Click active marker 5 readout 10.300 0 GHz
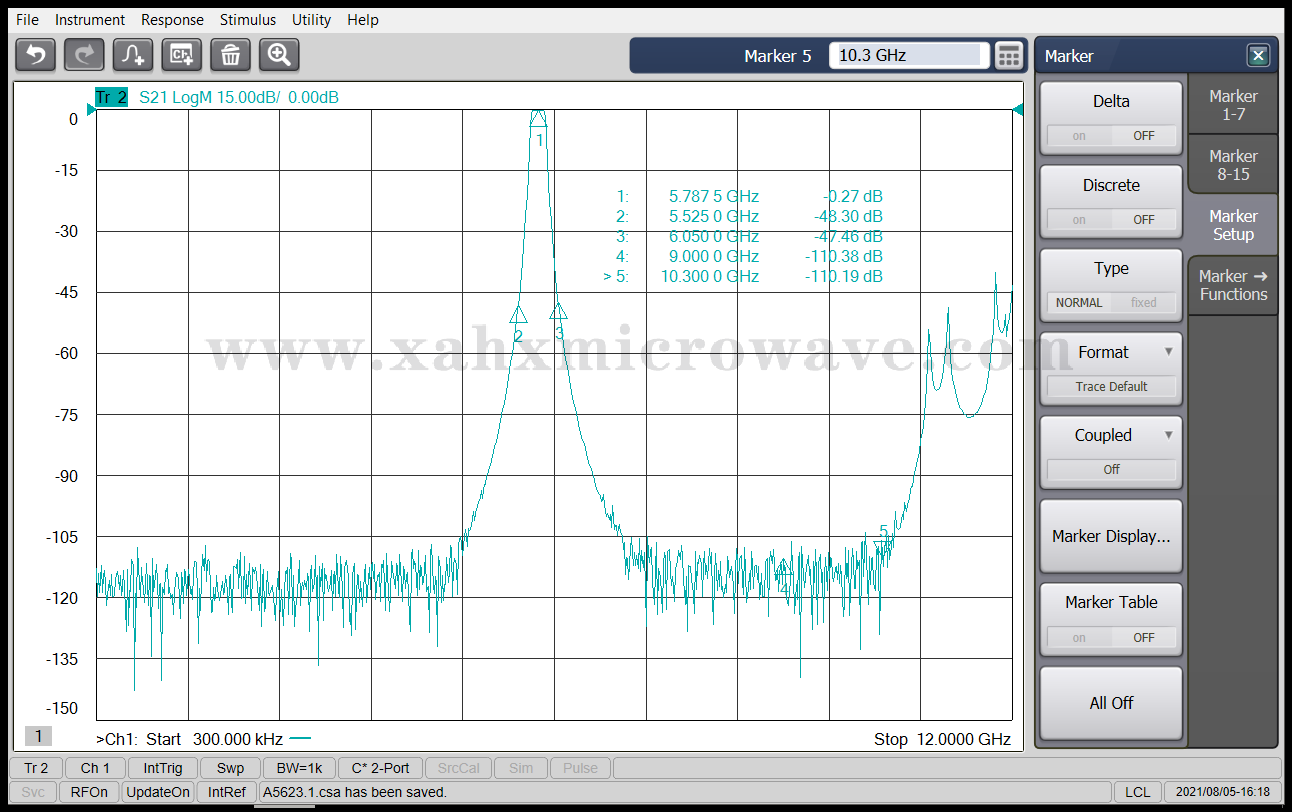Image resolution: width=1292 pixels, height=812 pixels. [710, 276]
